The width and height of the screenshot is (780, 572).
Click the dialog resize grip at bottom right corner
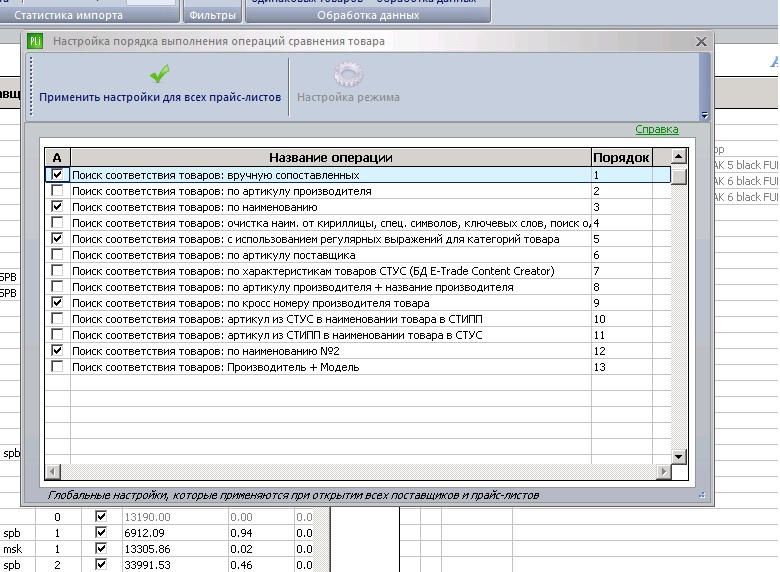(x=702, y=495)
